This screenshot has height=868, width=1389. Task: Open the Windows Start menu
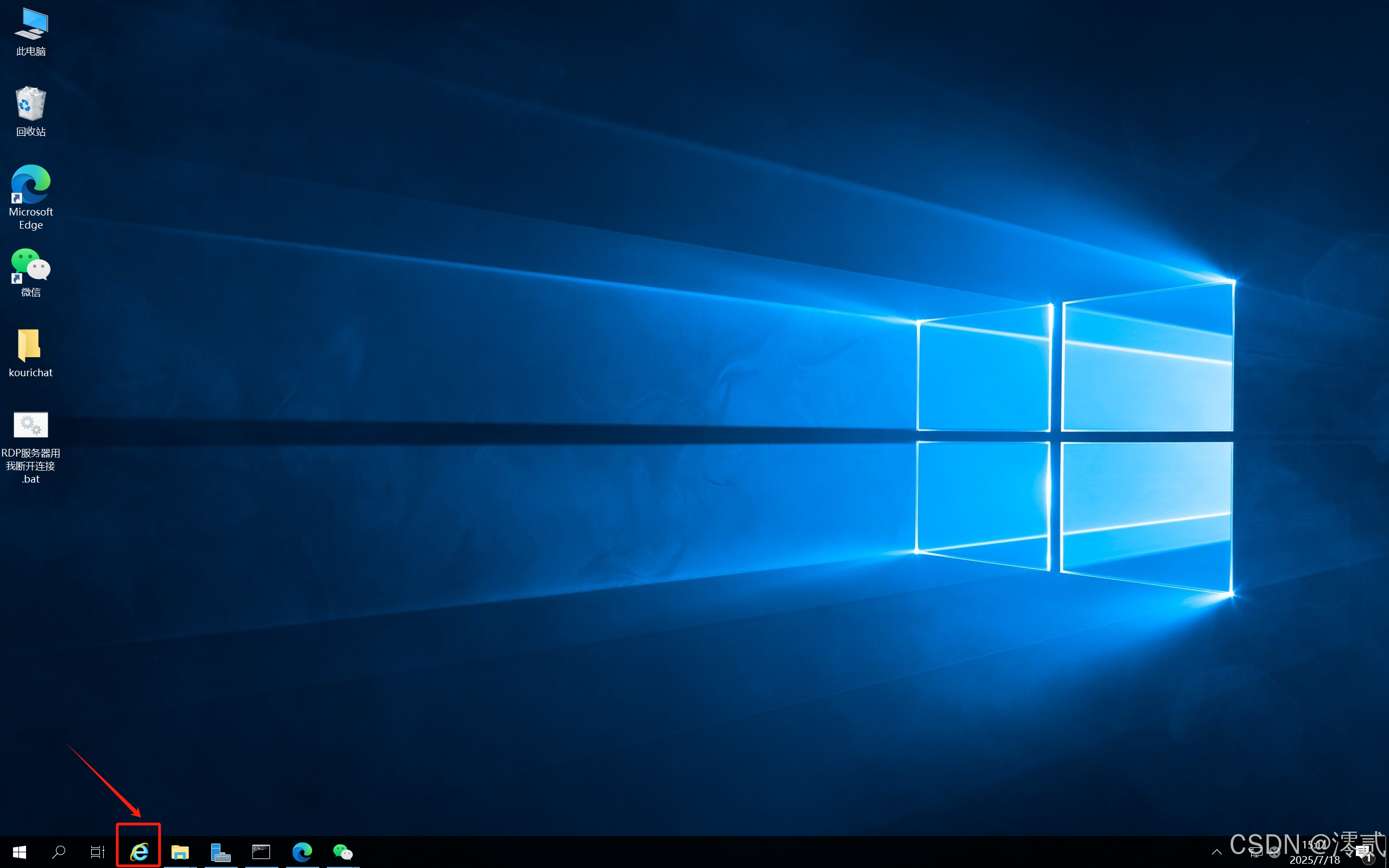coord(19,852)
